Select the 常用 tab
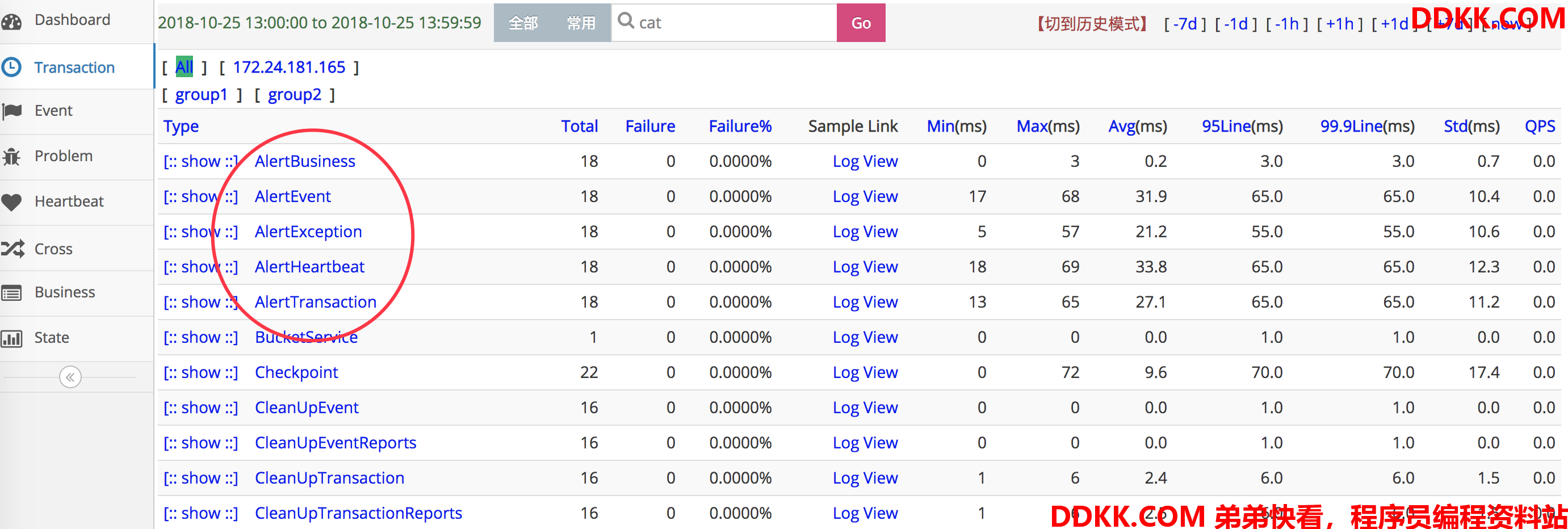 581,23
